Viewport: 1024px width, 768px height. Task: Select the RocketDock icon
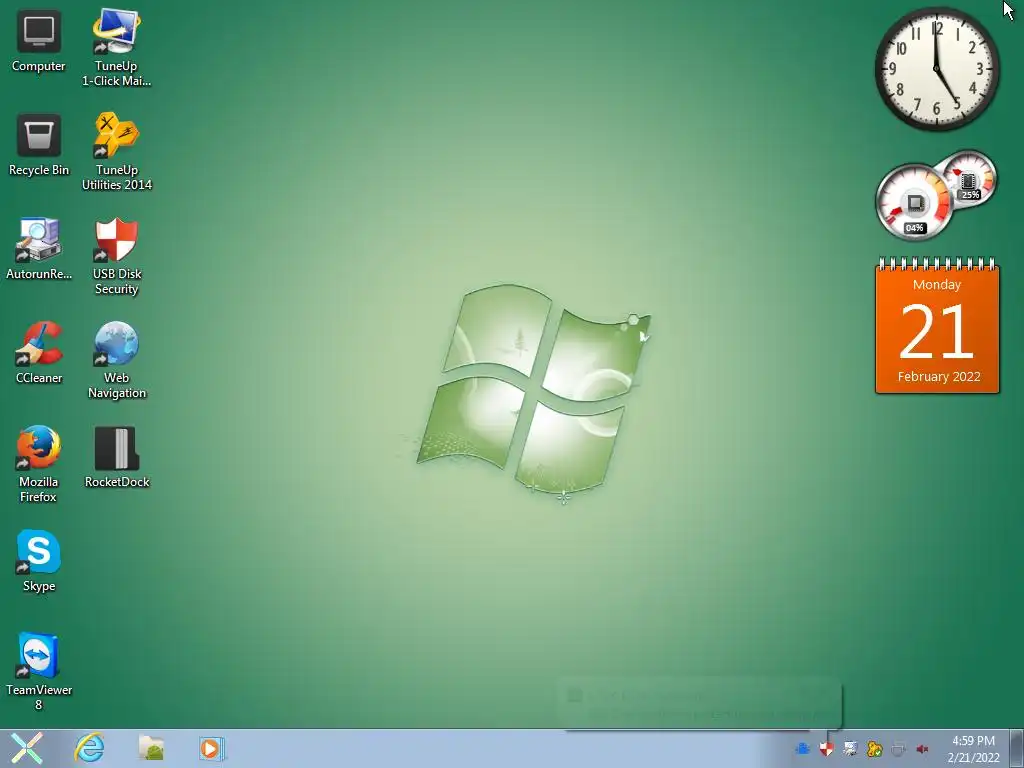pos(116,456)
